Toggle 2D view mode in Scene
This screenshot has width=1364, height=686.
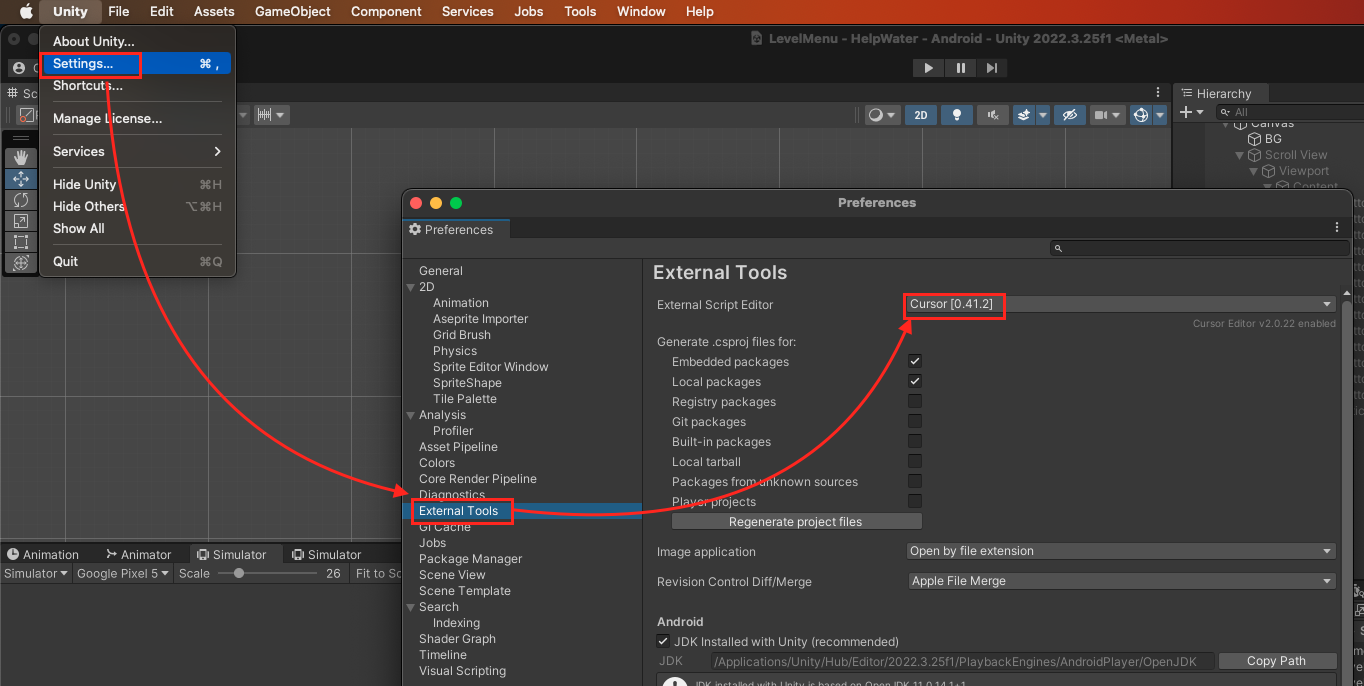(921, 115)
